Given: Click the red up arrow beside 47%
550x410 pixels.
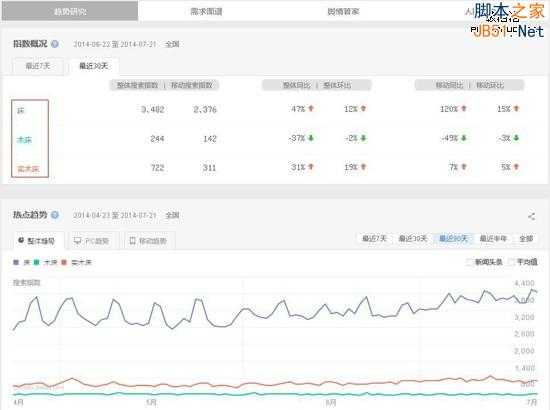Looking at the screenshot, I should (311, 109).
